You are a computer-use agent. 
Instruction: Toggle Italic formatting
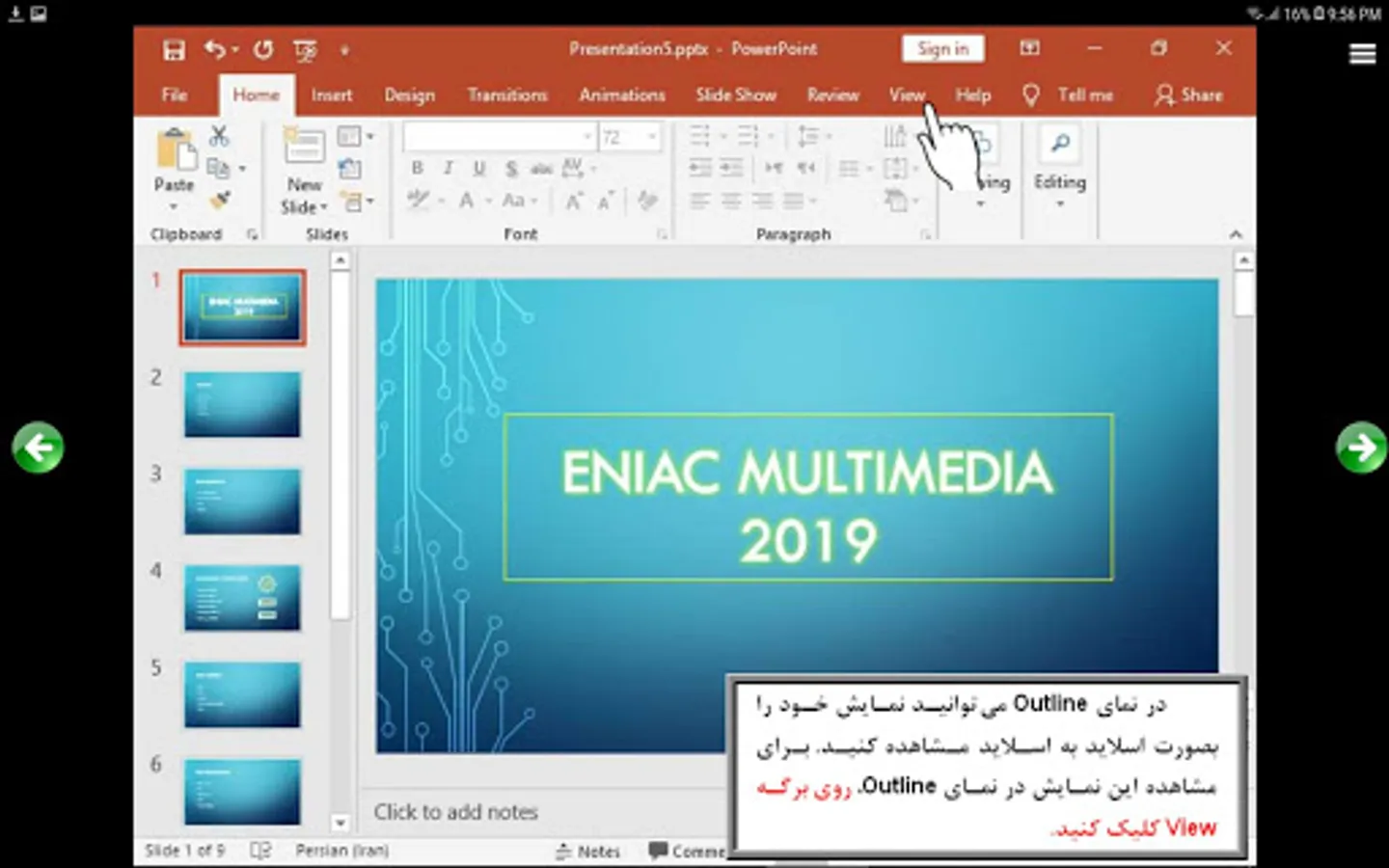(449, 168)
